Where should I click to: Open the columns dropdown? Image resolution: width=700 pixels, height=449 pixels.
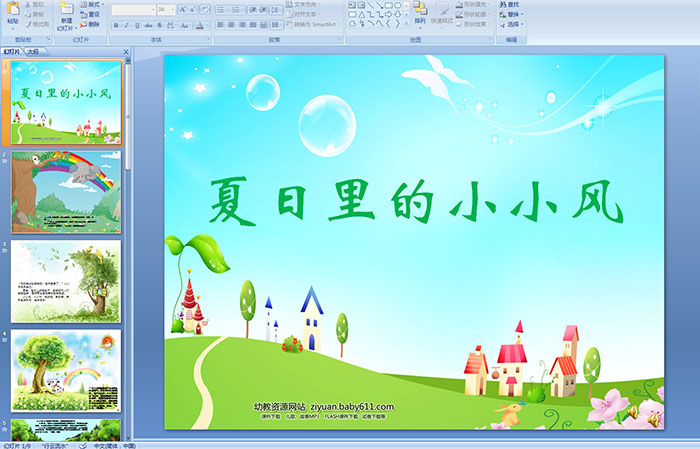277,25
